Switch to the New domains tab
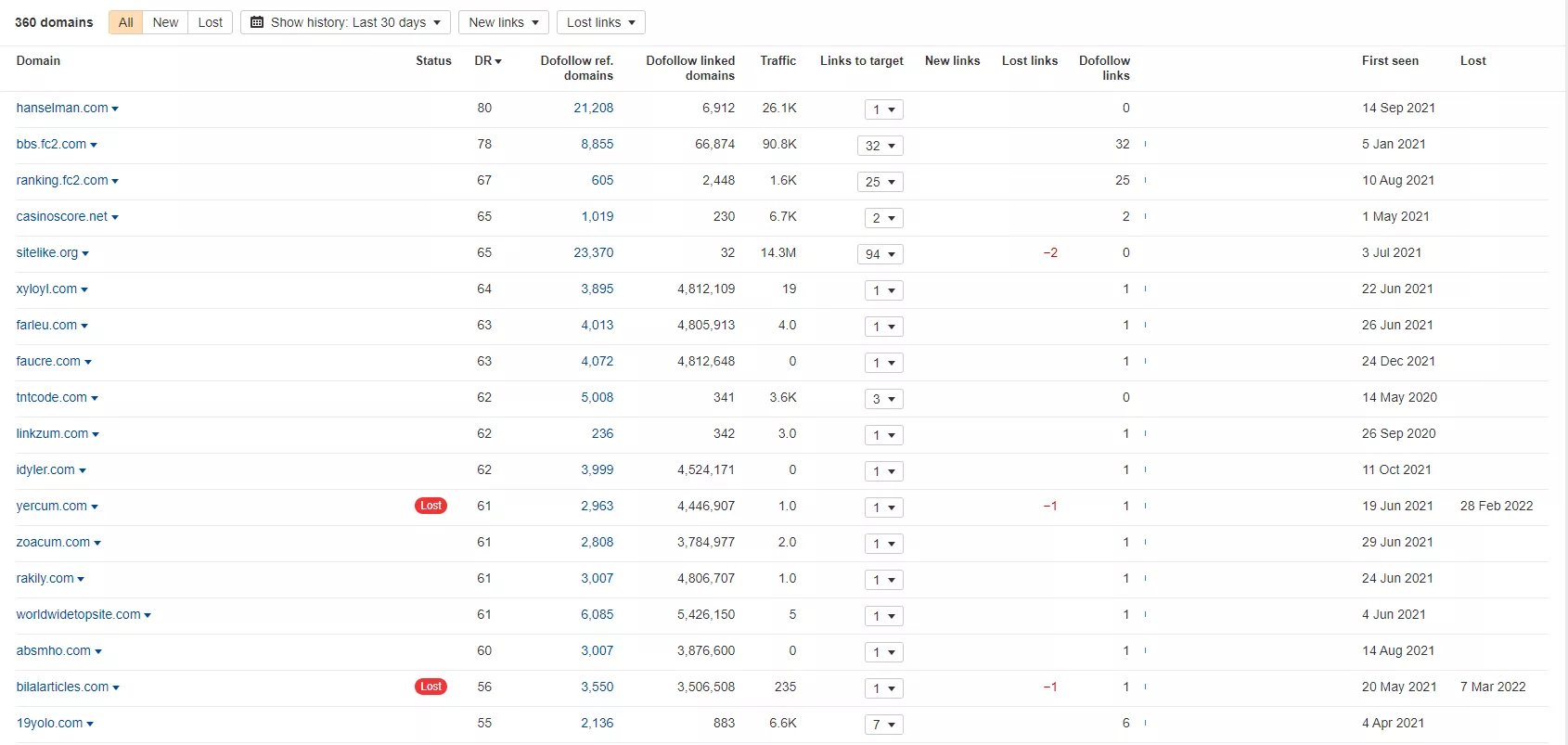 tap(165, 22)
